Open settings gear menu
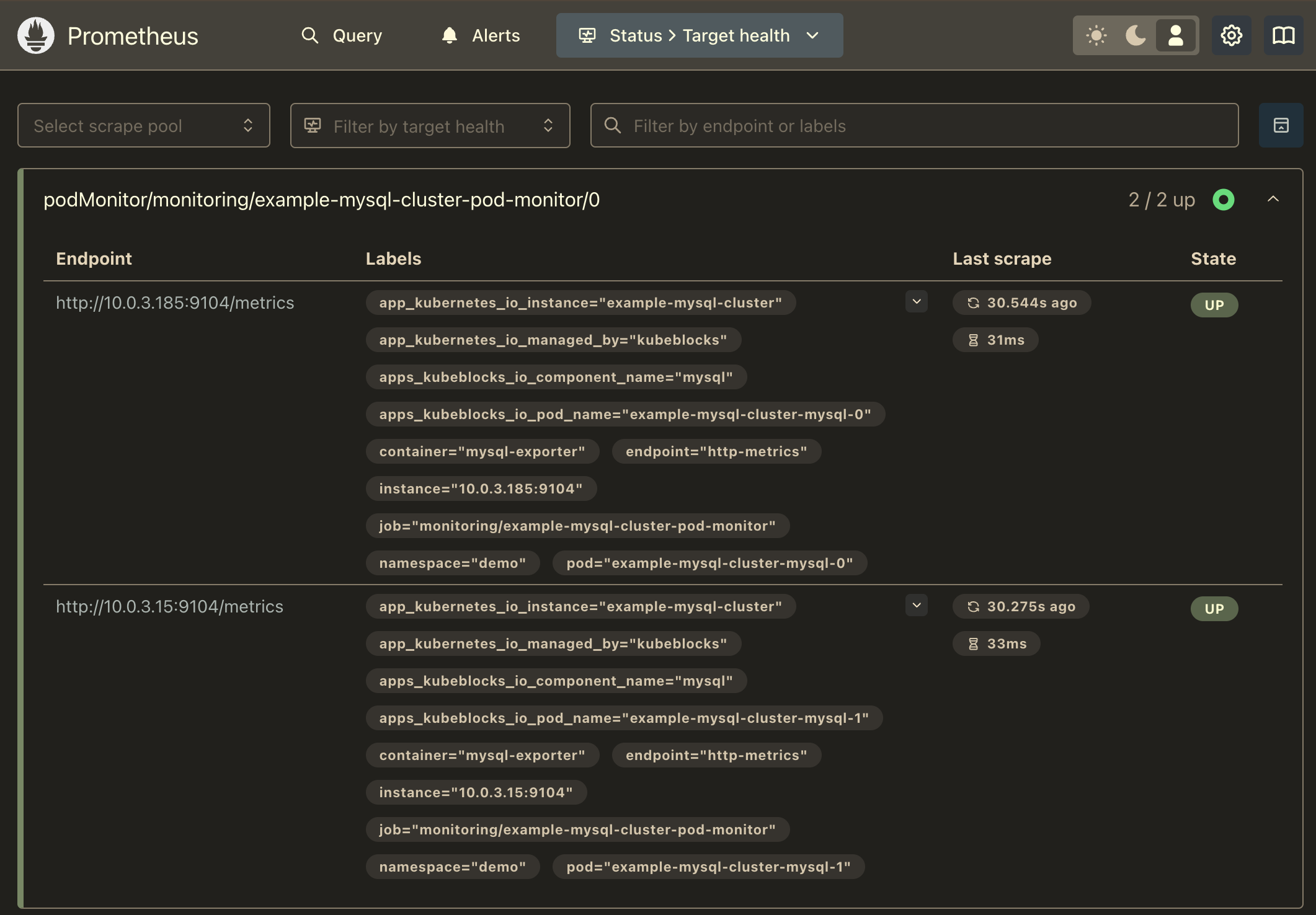 1231,35
